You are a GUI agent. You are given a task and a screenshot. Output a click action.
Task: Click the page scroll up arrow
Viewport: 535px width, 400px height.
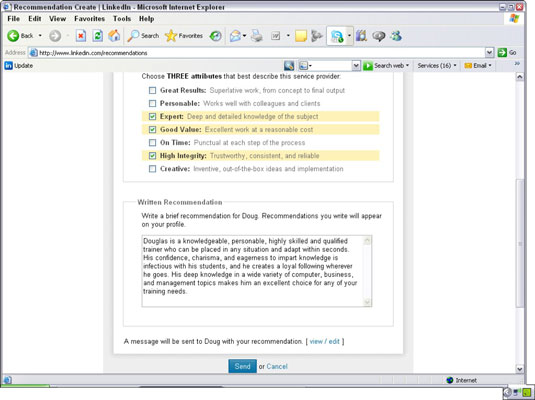pyautogui.click(x=519, y=77)
